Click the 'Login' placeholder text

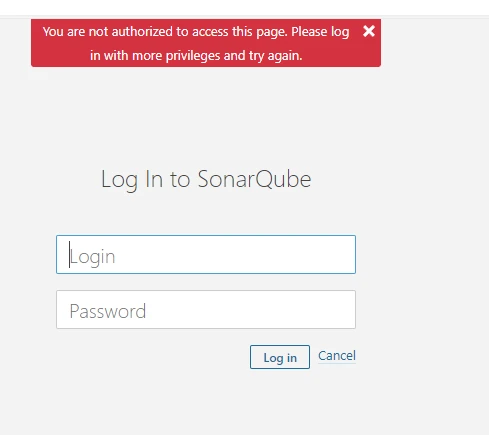pos(92,257)
